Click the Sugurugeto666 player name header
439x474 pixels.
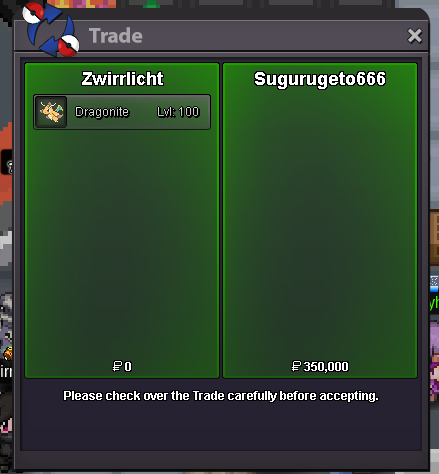320,79
